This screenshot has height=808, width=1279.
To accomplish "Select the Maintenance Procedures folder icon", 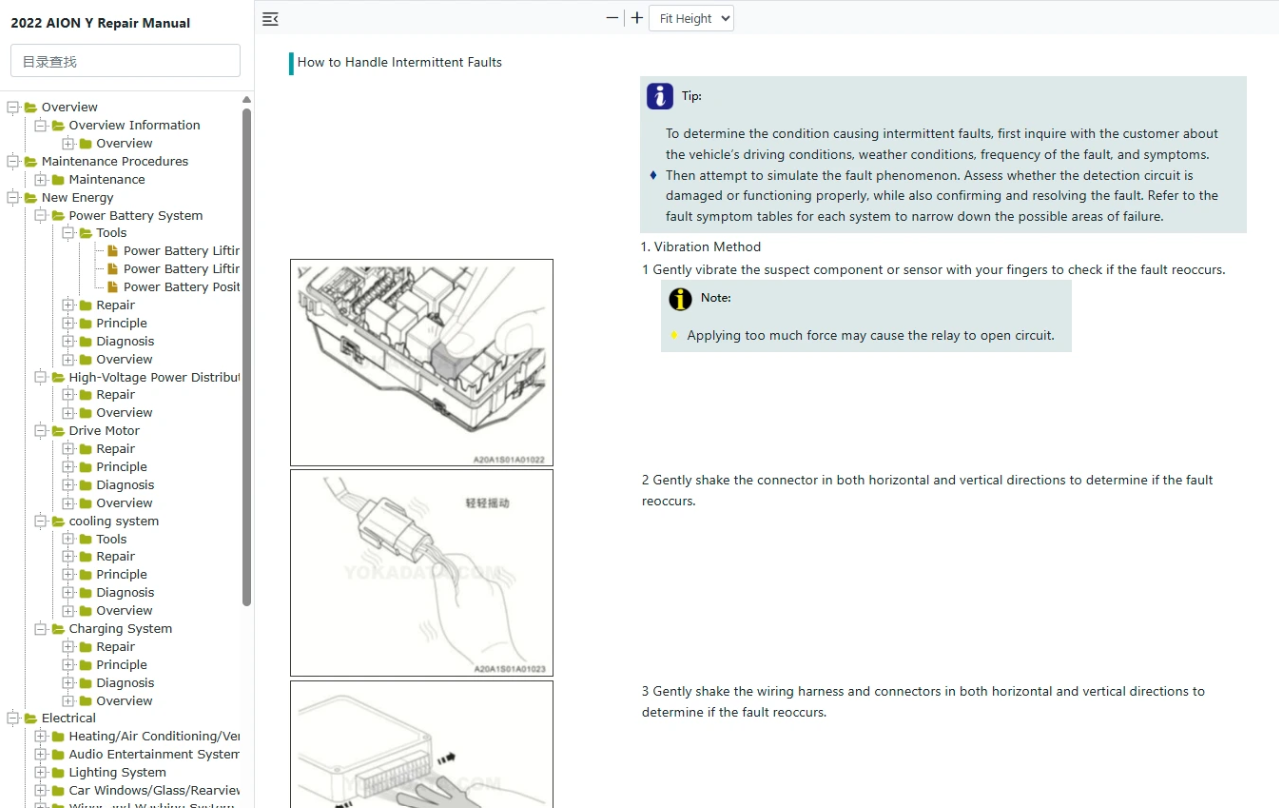I will pos(31,161).
